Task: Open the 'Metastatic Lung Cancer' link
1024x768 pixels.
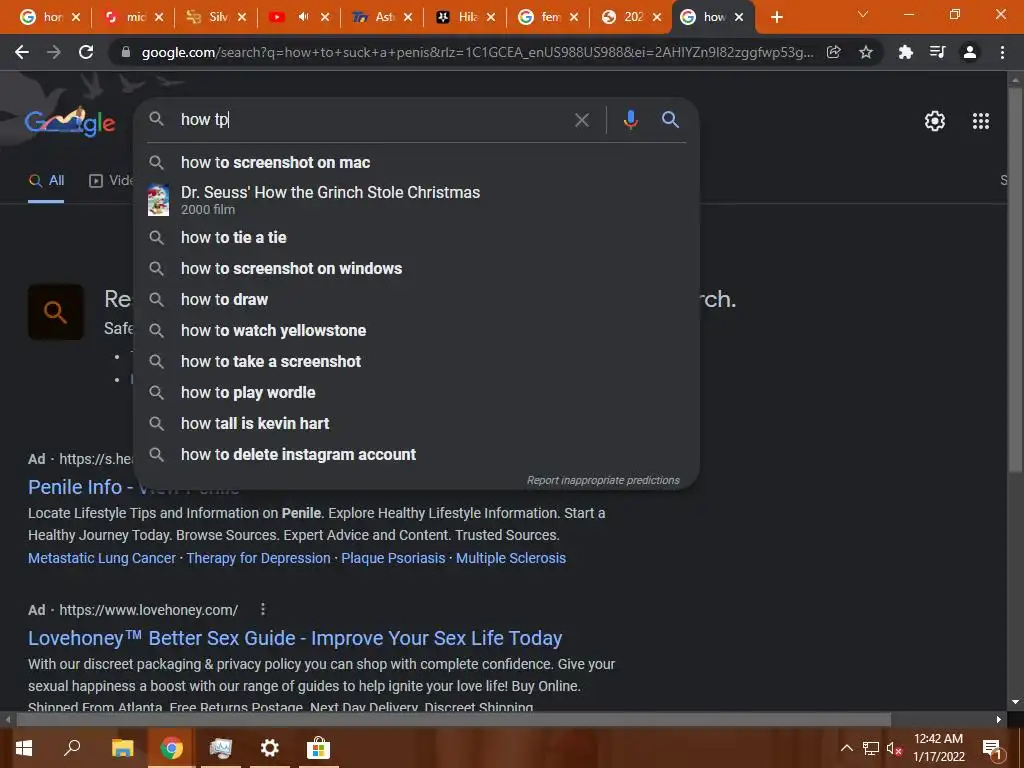Action: (102, 558)
